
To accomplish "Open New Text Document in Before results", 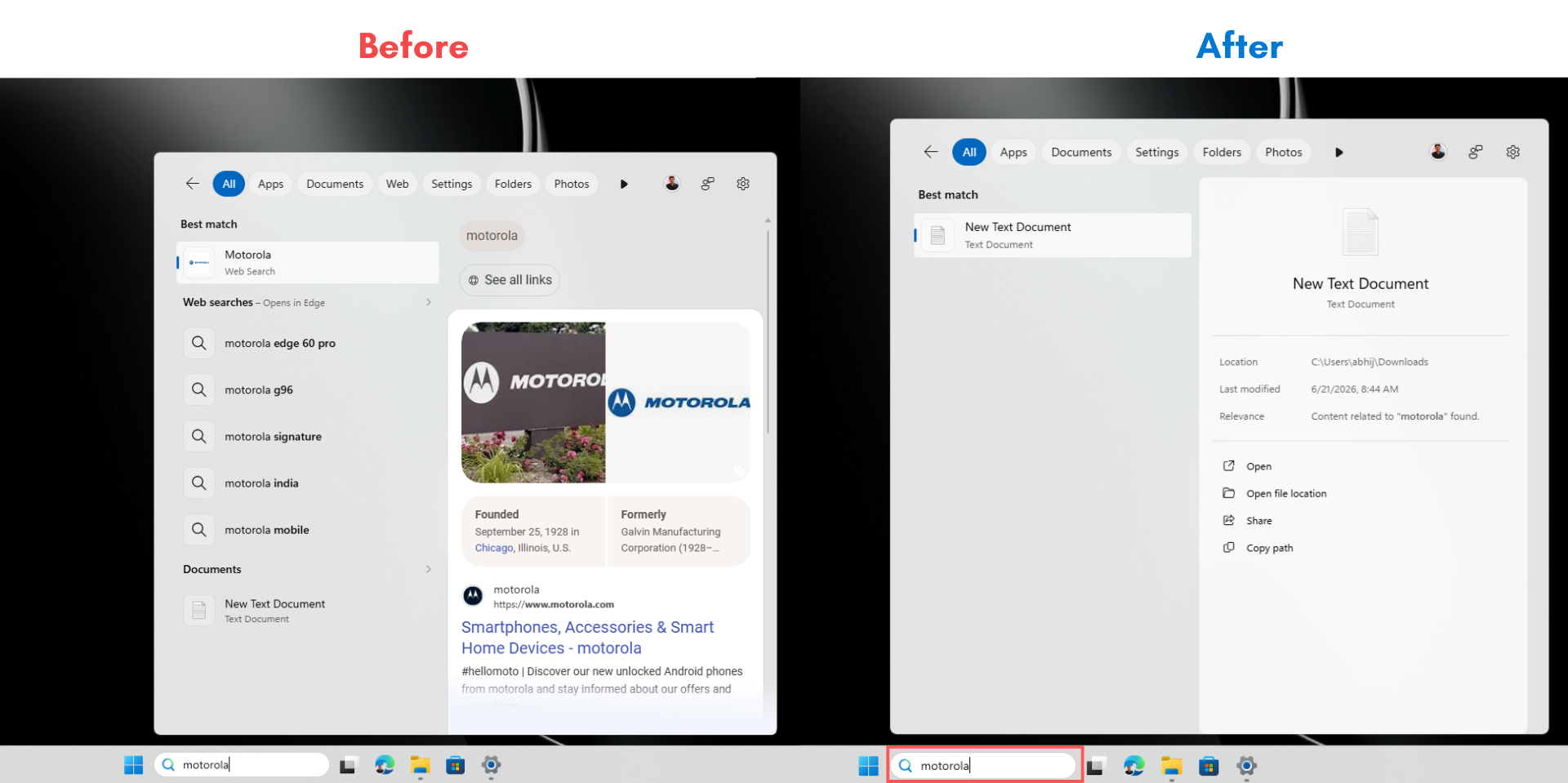I will pos(308,610).
